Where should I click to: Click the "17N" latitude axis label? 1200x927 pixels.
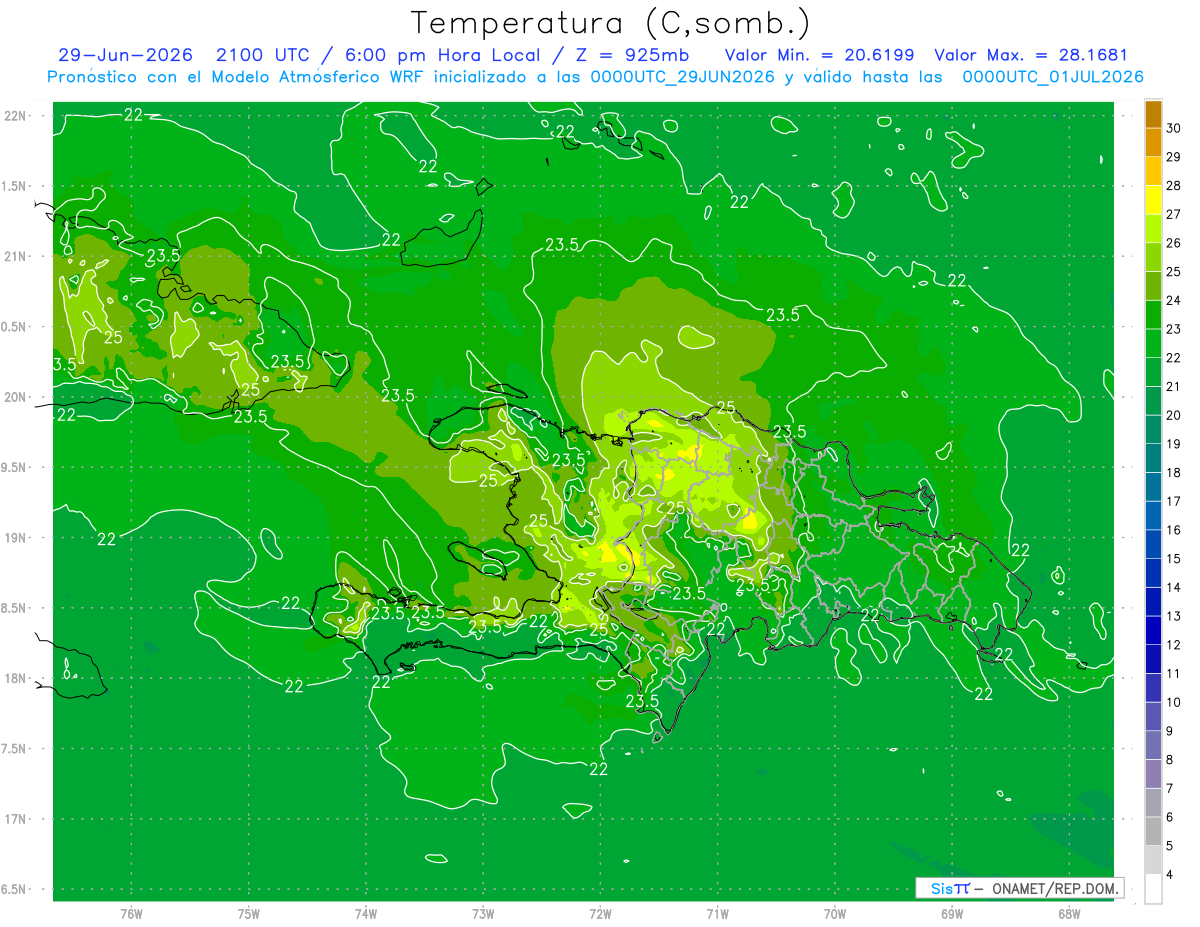coord(15,819)
